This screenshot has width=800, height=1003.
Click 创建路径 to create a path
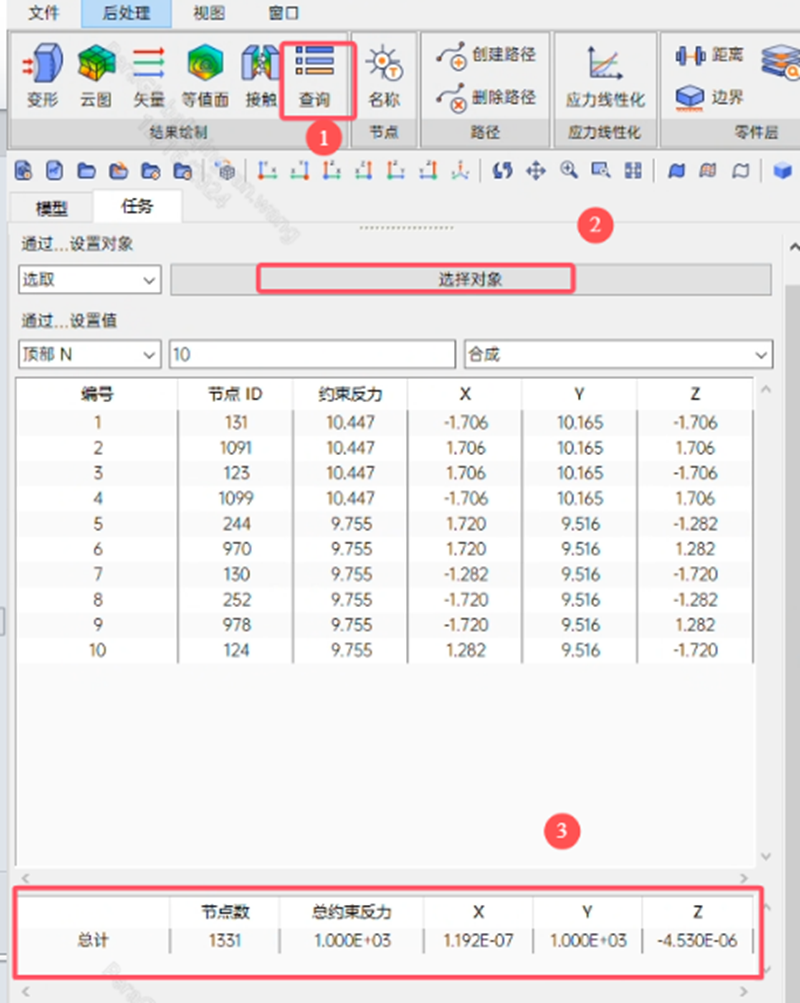(x=487, y=53)
